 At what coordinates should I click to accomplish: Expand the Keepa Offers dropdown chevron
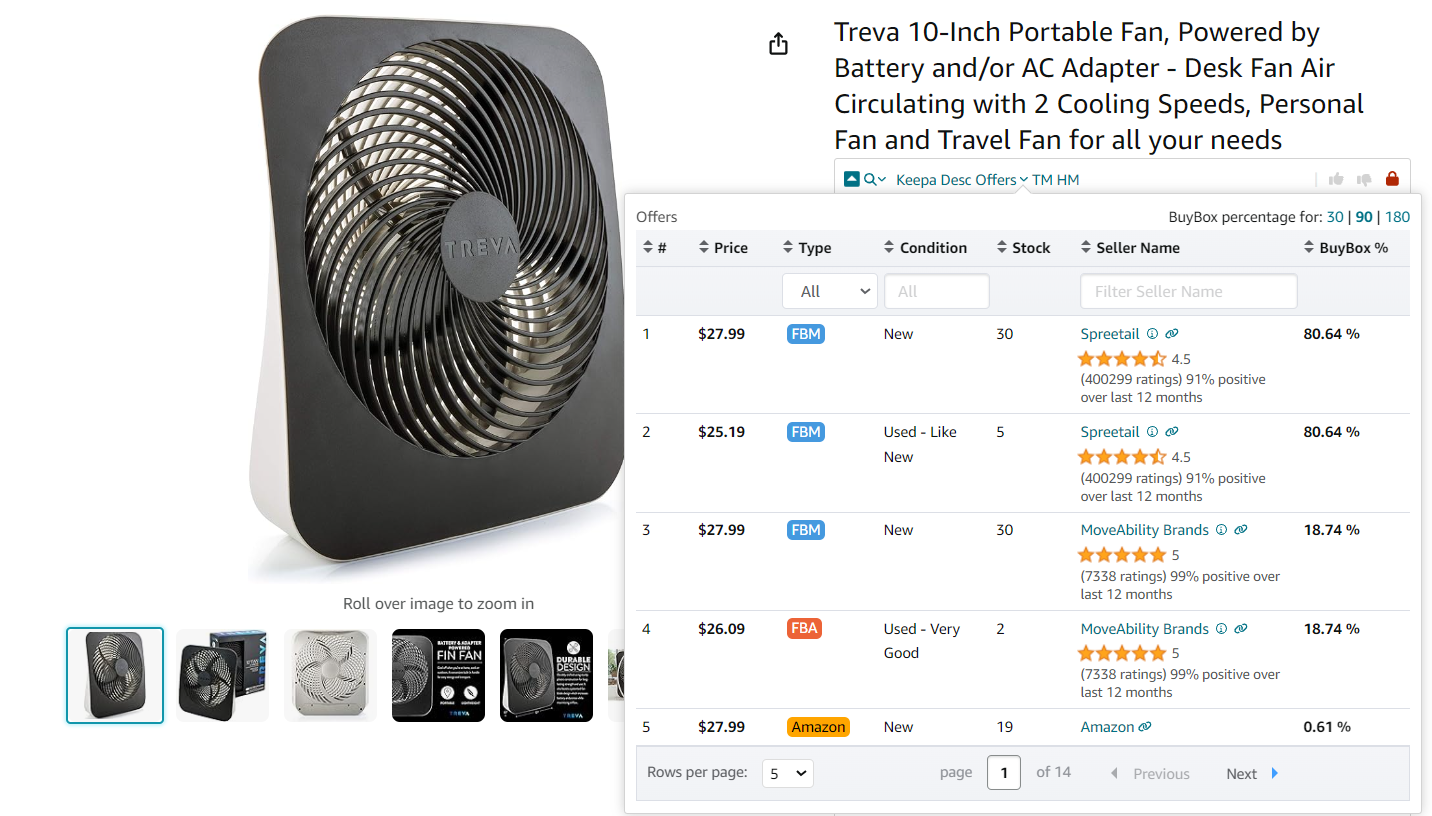[x=1023, y=180]
